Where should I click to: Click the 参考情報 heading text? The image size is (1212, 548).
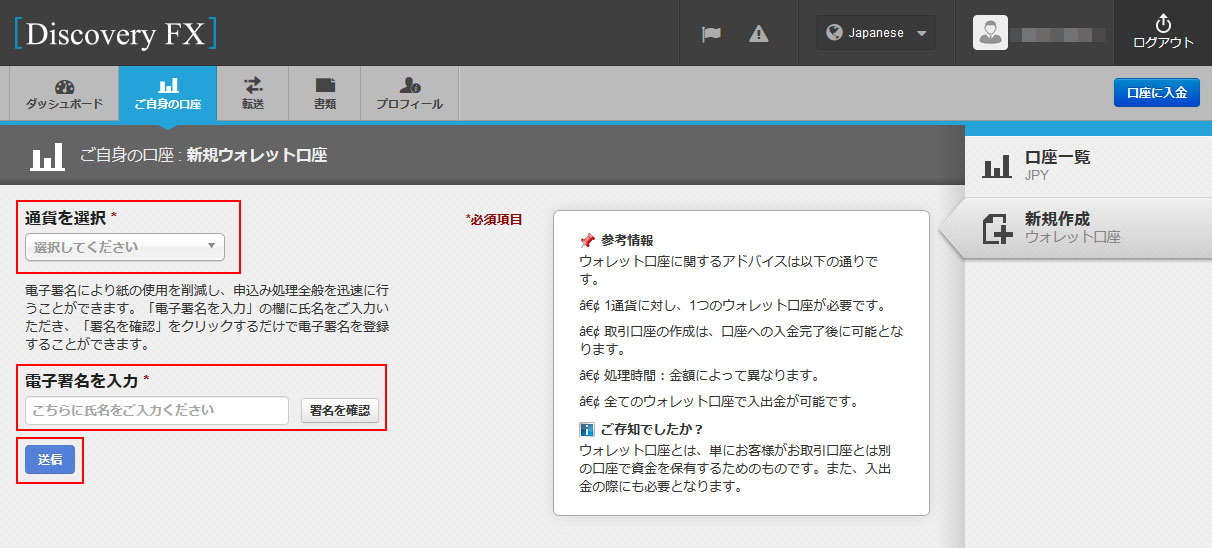coord(627,241)
